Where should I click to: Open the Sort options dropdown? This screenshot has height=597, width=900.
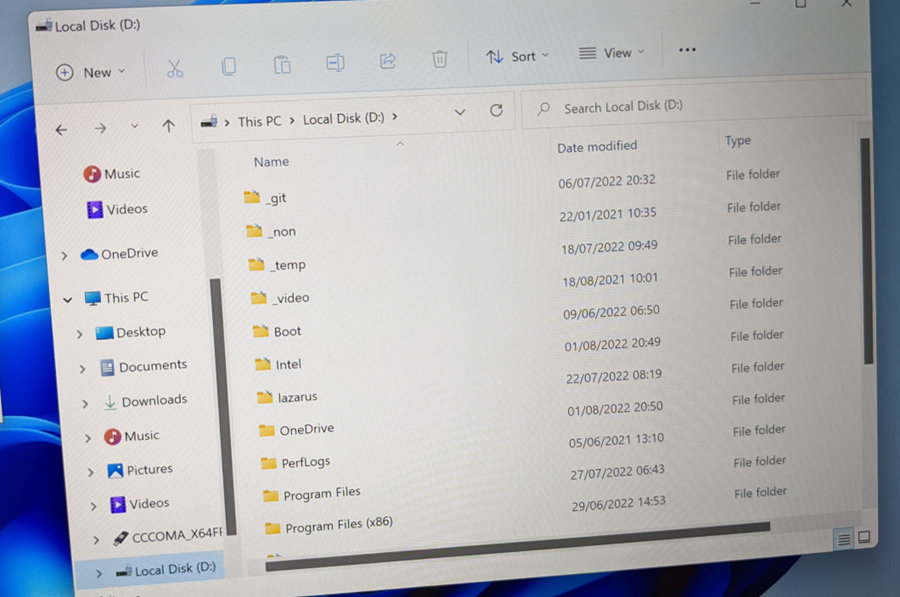tap(518, 56)
